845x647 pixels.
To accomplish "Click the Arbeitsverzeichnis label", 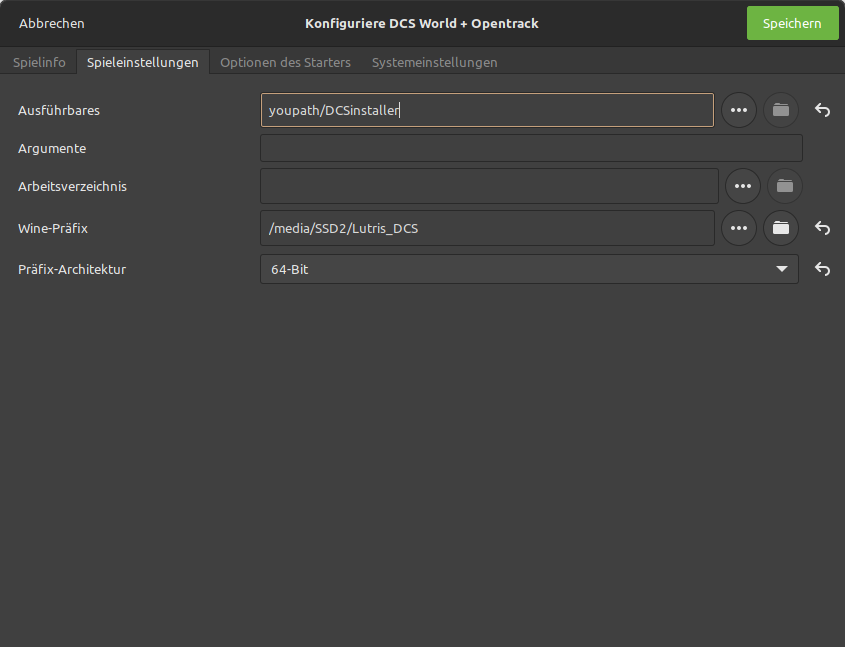I will [x=72, y=186].
